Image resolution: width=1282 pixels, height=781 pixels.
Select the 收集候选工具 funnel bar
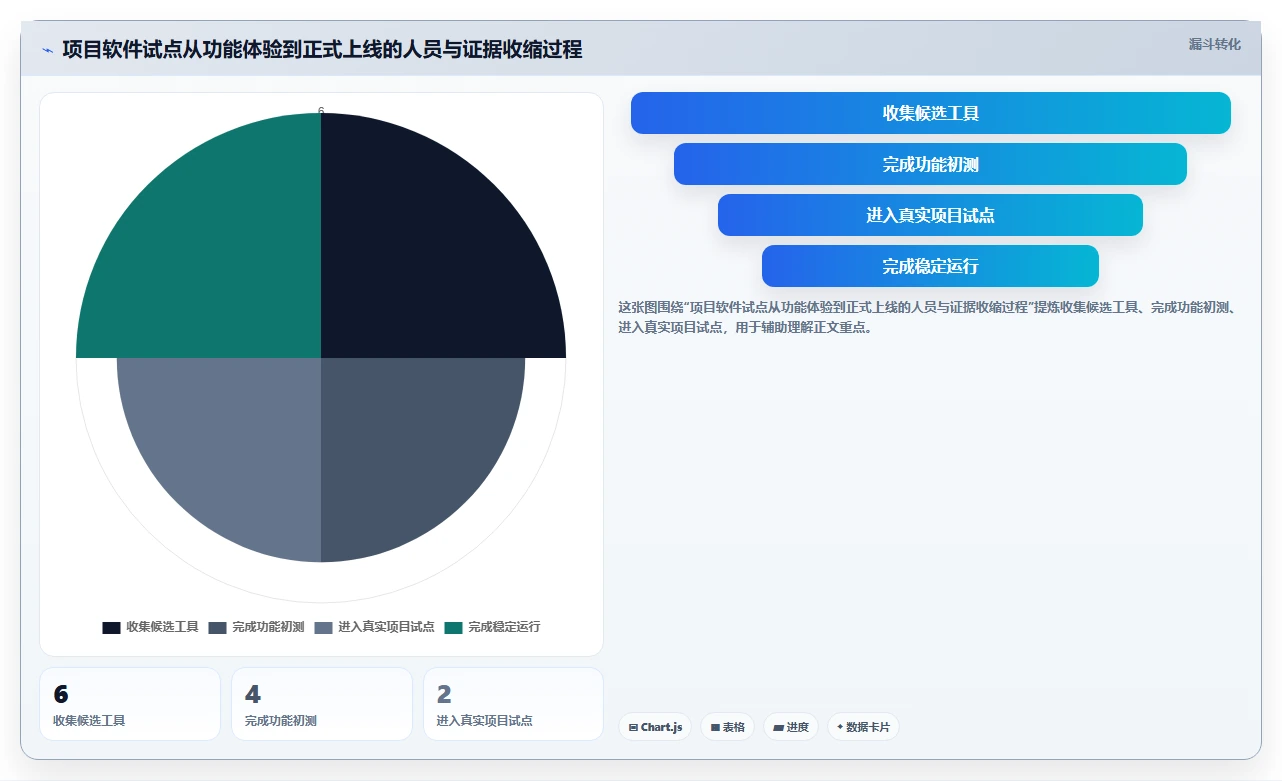coord(930,113)
